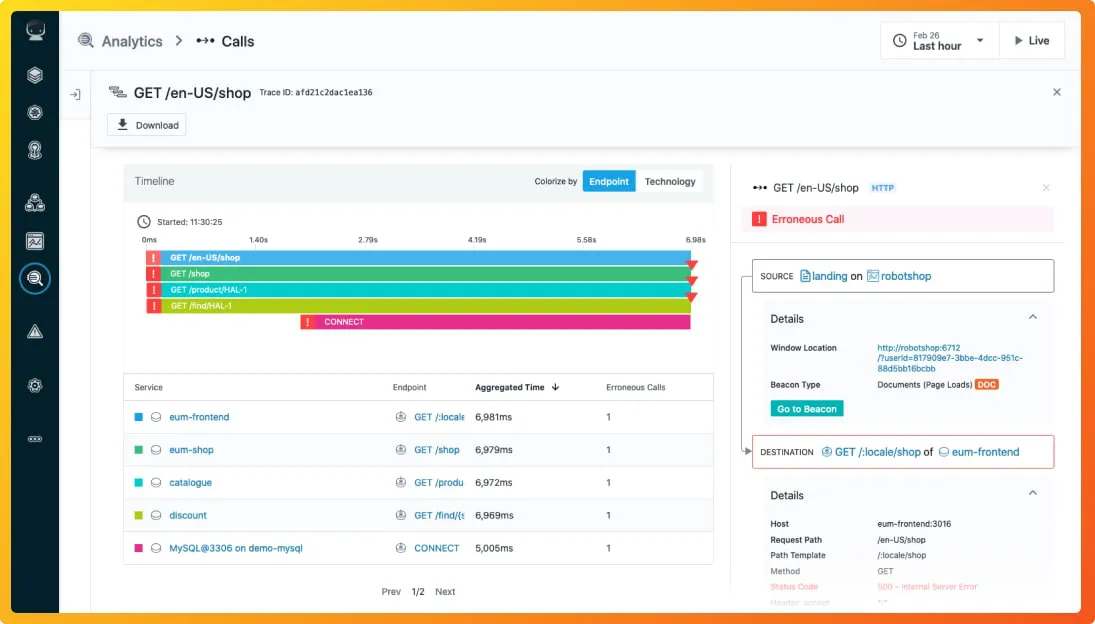Open MySQL@3306 on demo-mysql service link
Viewport: 1095px width, 624px height.
pyautogui.click(x=236, y=548)
